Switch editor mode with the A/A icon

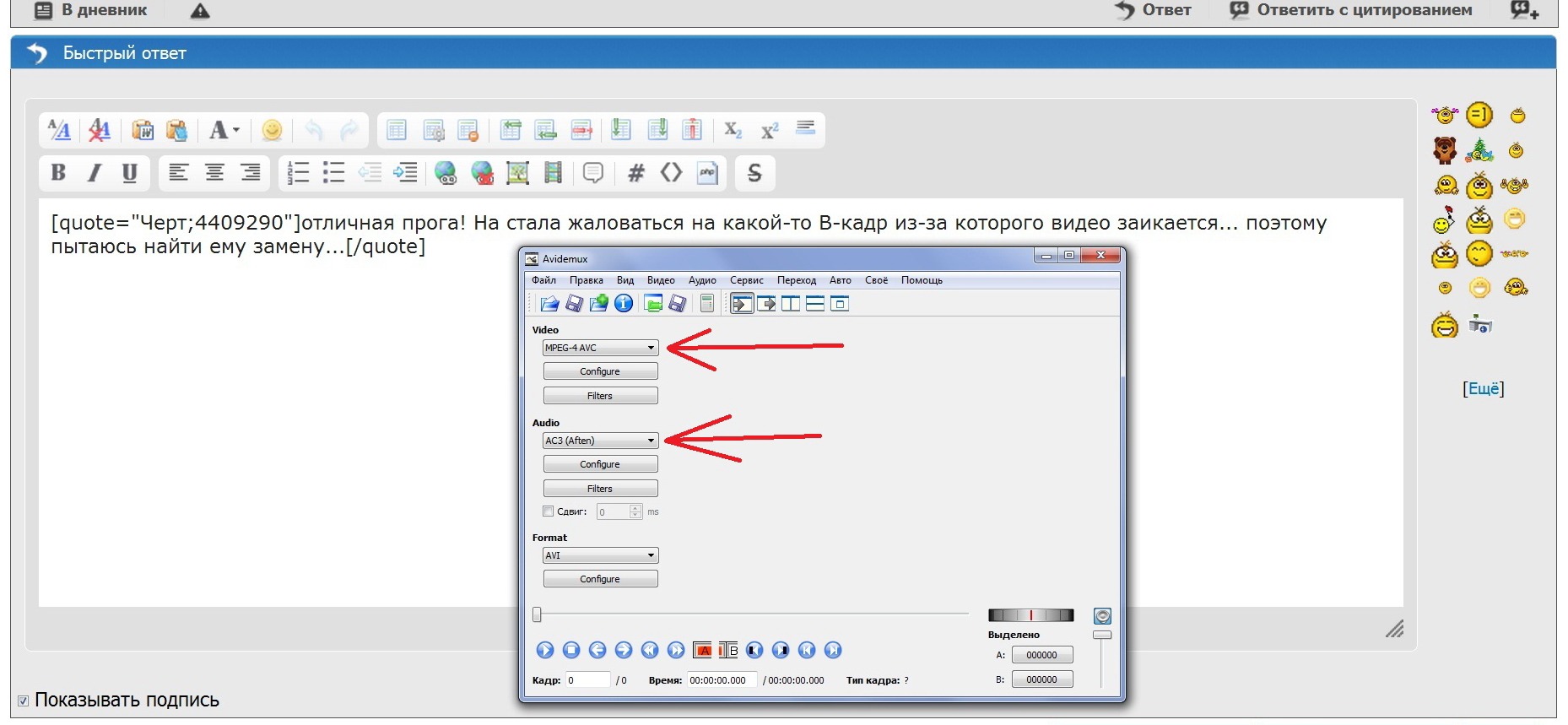point(59,130)
